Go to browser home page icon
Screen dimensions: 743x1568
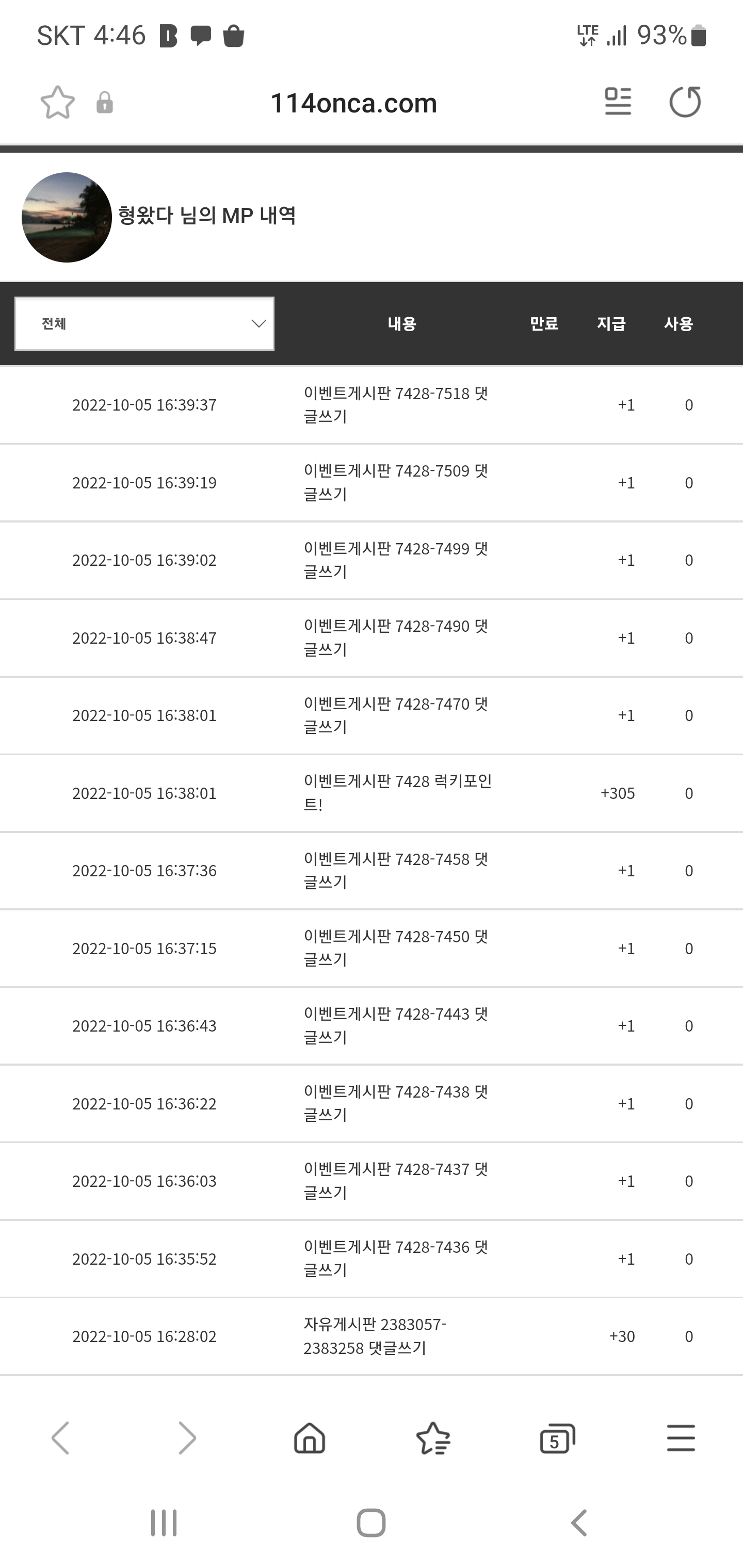click(x=310, y=1438)
